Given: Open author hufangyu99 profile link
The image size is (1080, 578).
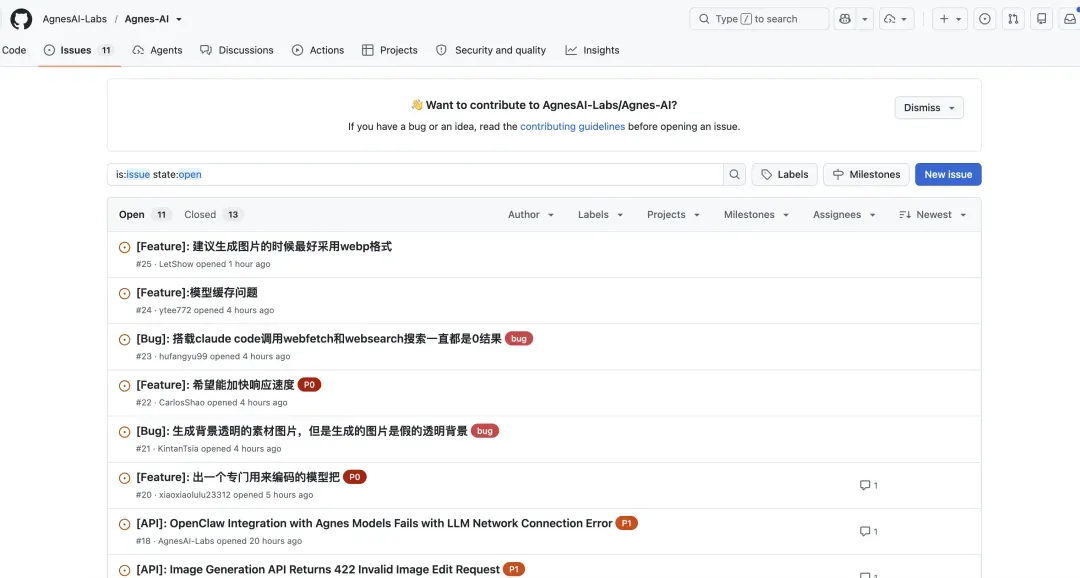Looking at the screenshot, I should (x=183, y=356).
